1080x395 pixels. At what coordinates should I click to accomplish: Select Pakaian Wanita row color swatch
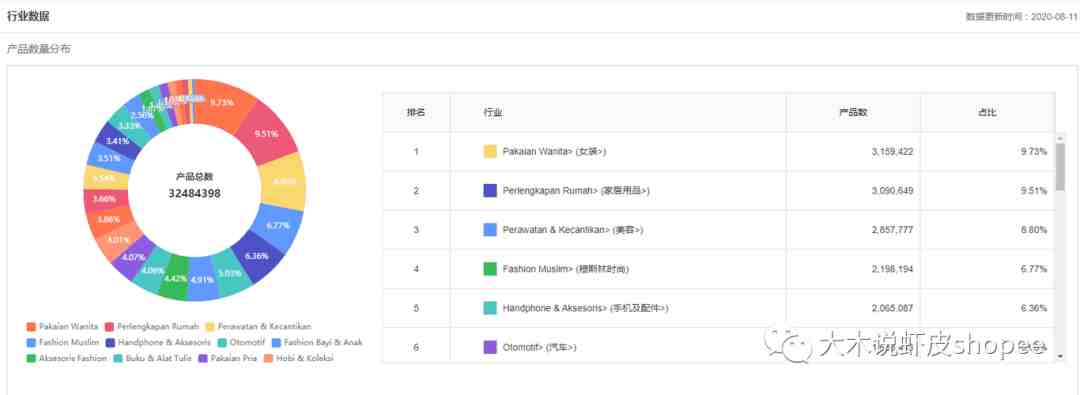pos(490,152)
